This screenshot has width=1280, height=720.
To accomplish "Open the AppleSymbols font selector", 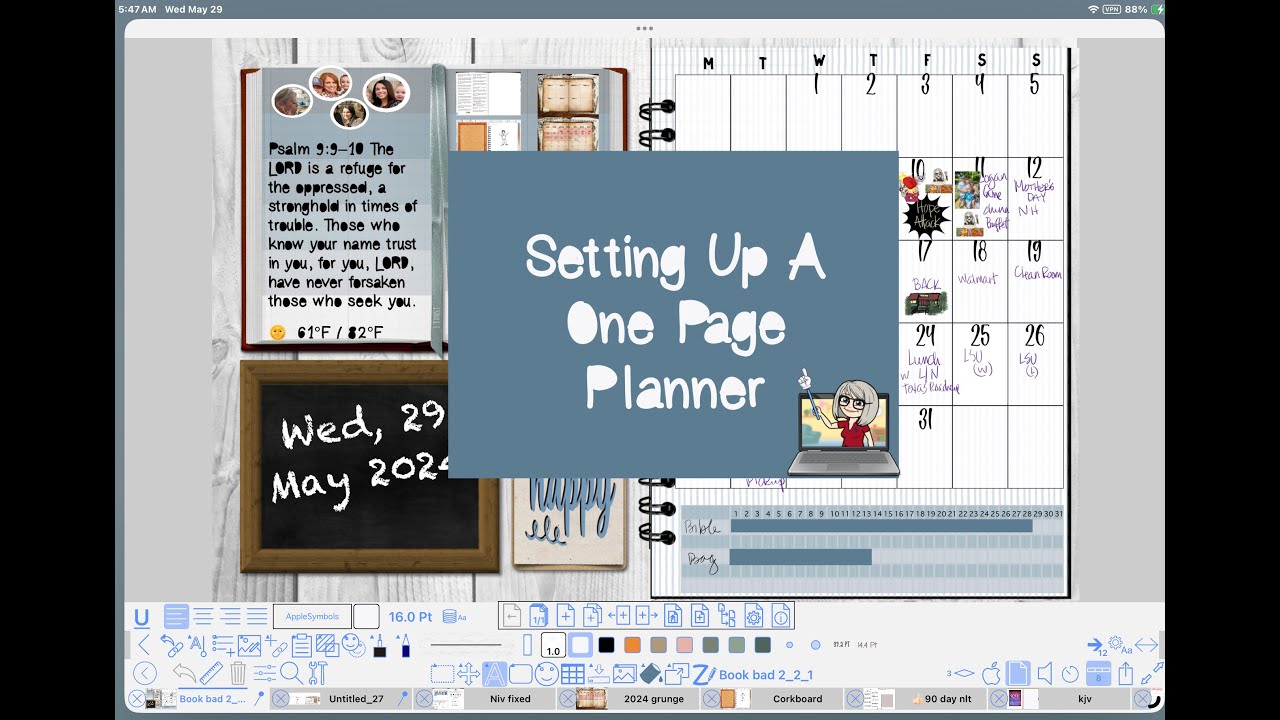I will pyautogui.click(x=312, y=617).
